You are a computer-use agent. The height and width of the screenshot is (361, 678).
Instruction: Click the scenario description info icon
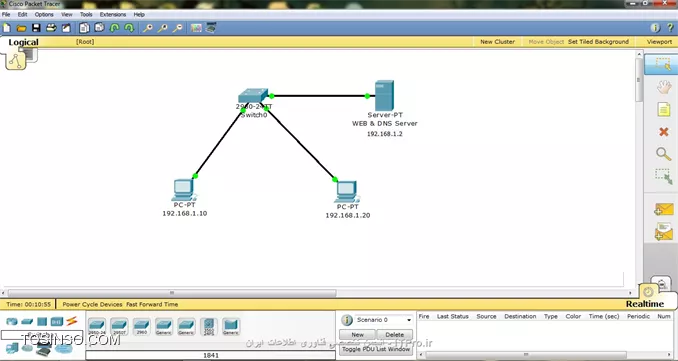(x=347, y=320)
